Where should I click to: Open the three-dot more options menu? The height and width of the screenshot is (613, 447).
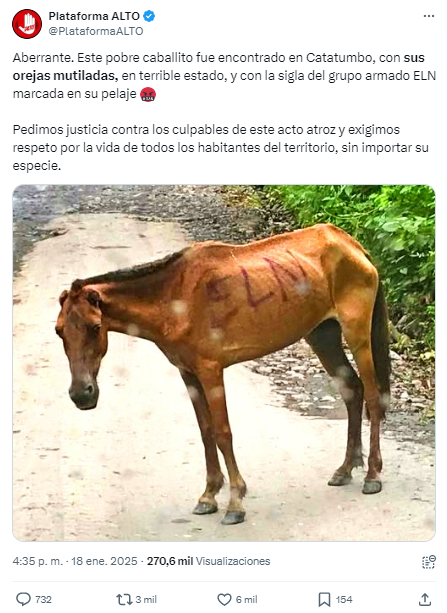tap(429, 16)
